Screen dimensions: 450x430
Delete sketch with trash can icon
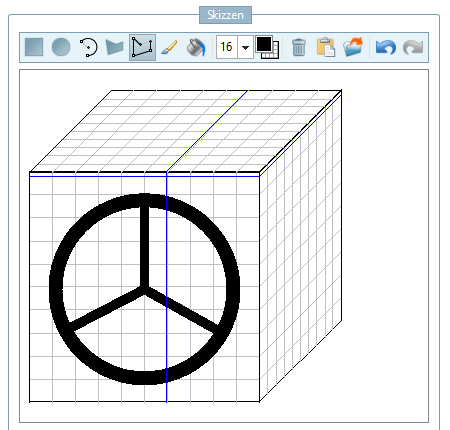point(299,47)
